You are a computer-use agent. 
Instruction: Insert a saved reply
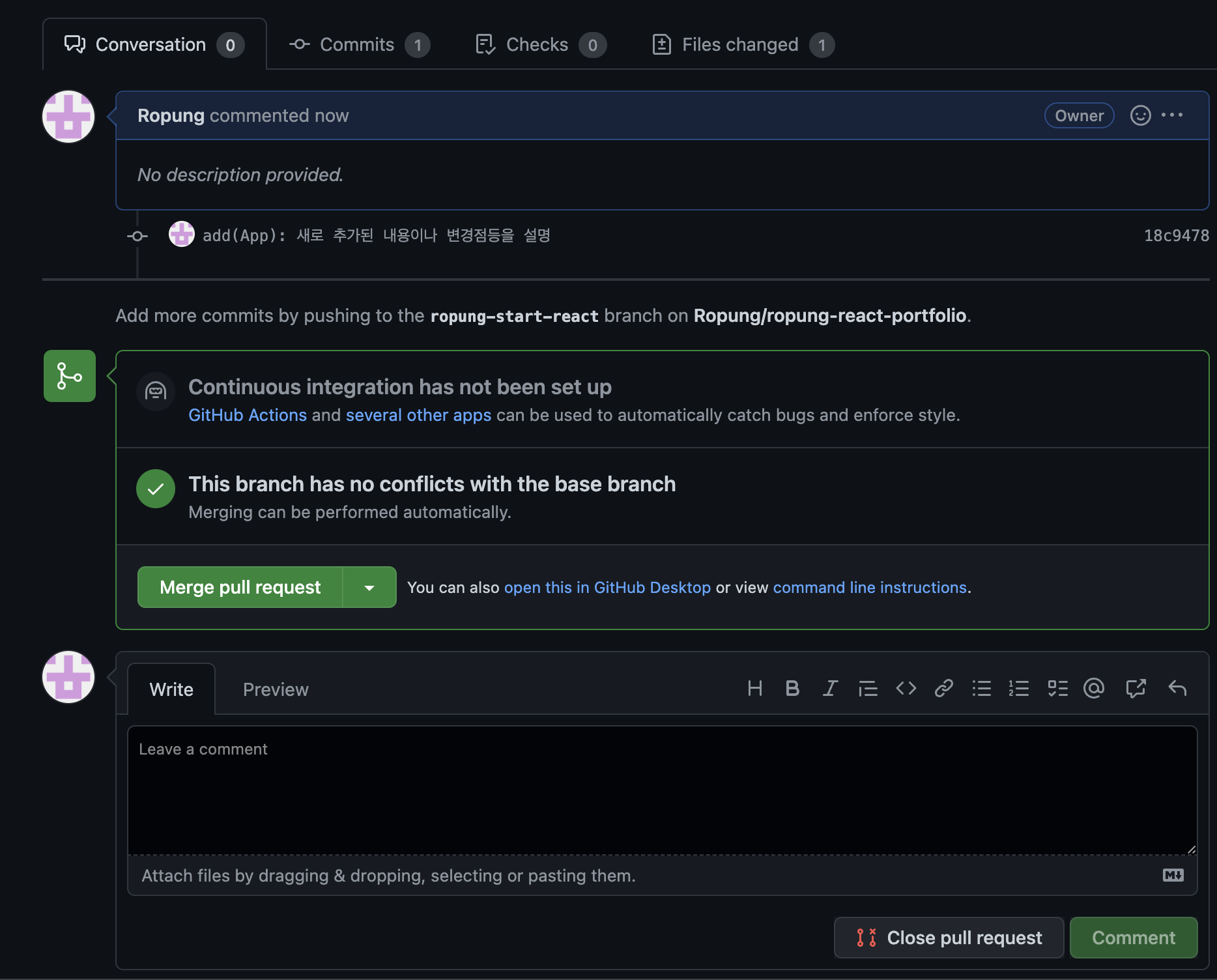click(x=1177, y=688)
